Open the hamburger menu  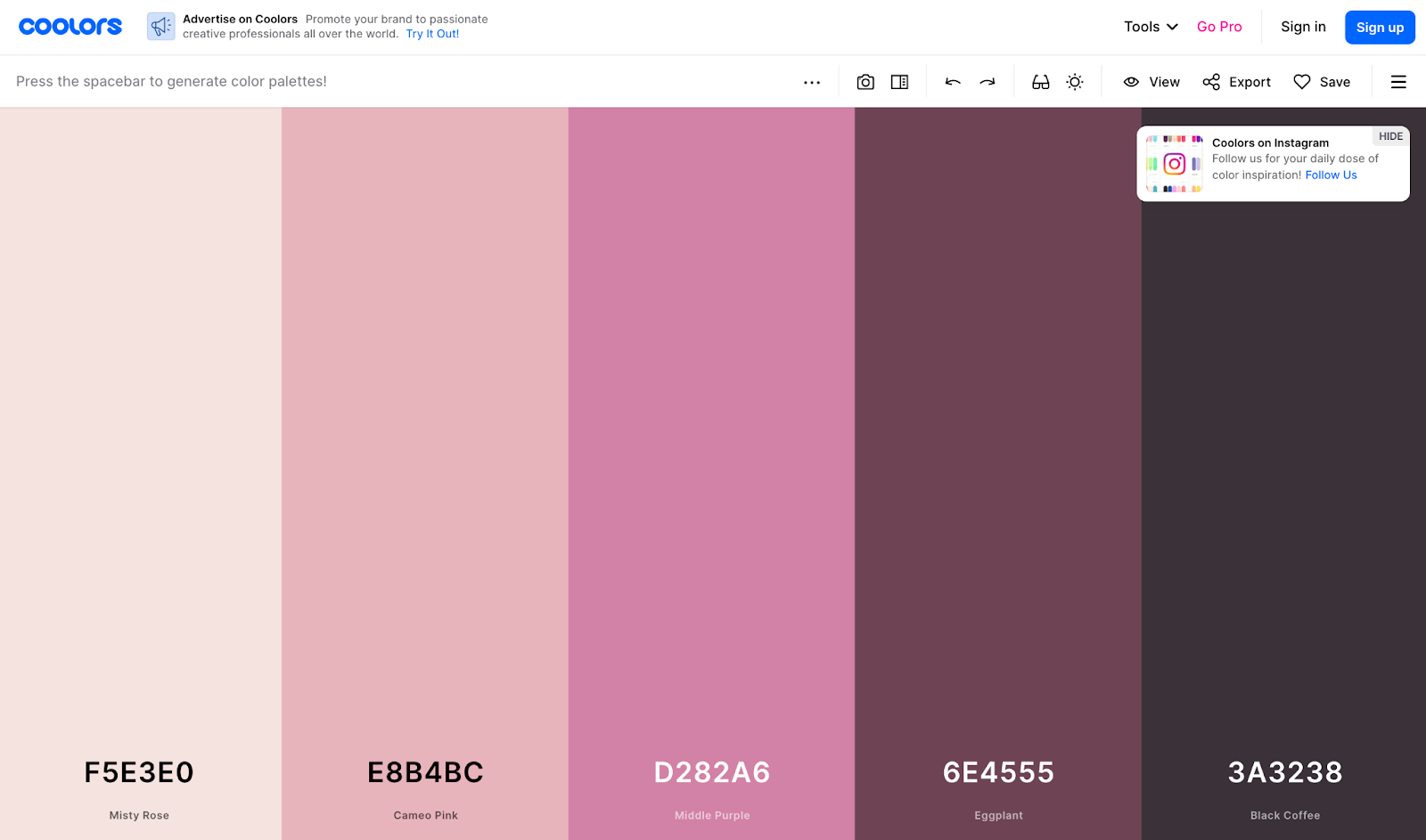1398,81
